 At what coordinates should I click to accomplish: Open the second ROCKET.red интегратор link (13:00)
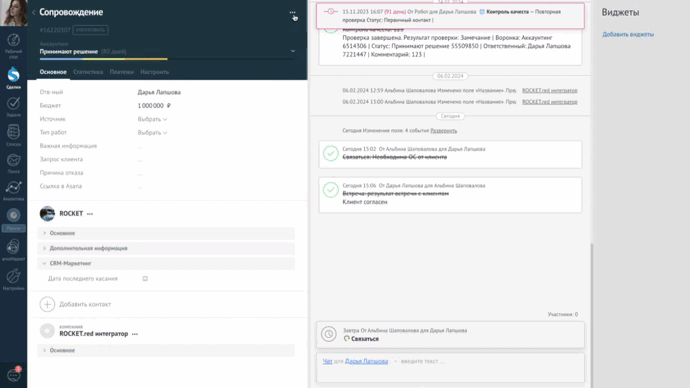pos(550,102)
